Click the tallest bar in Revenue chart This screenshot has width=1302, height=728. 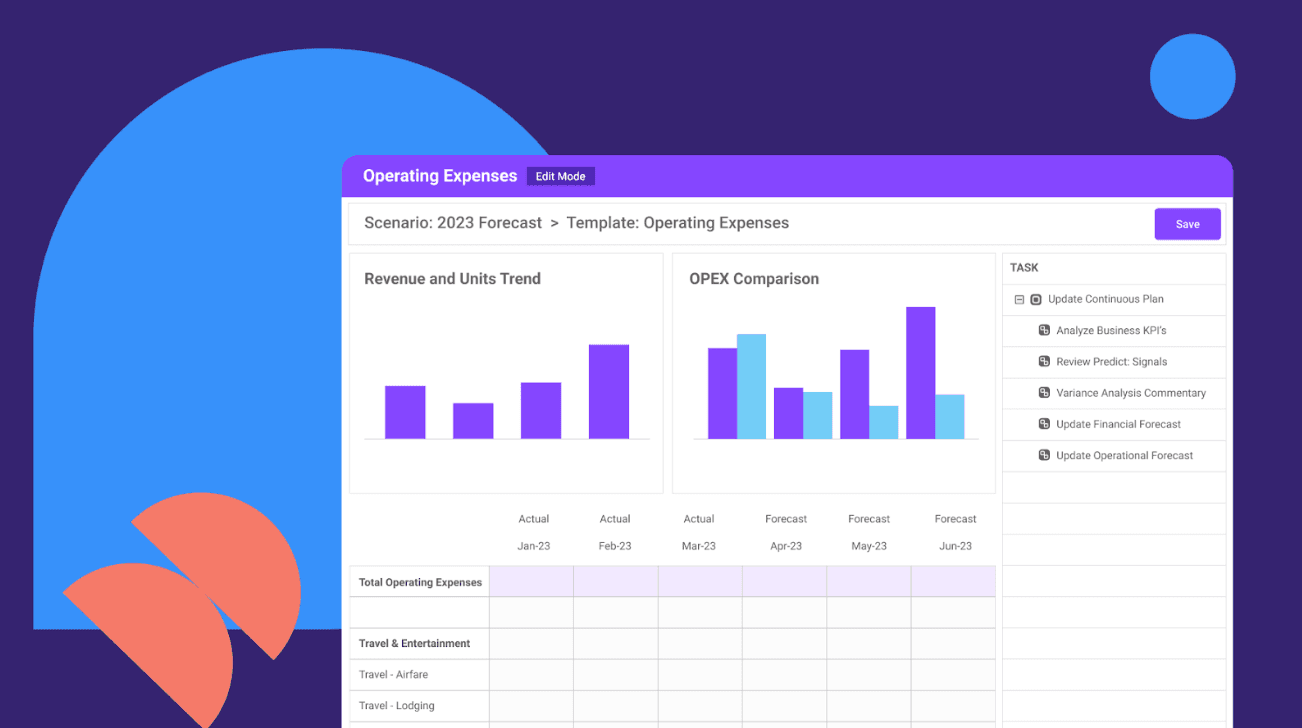point(609,392)
